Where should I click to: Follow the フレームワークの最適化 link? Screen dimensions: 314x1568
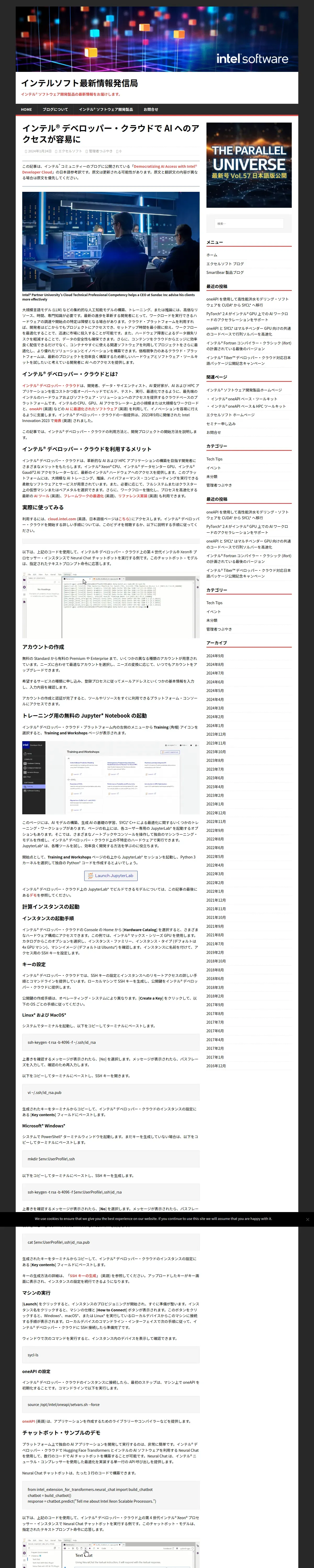coord(84,496)
